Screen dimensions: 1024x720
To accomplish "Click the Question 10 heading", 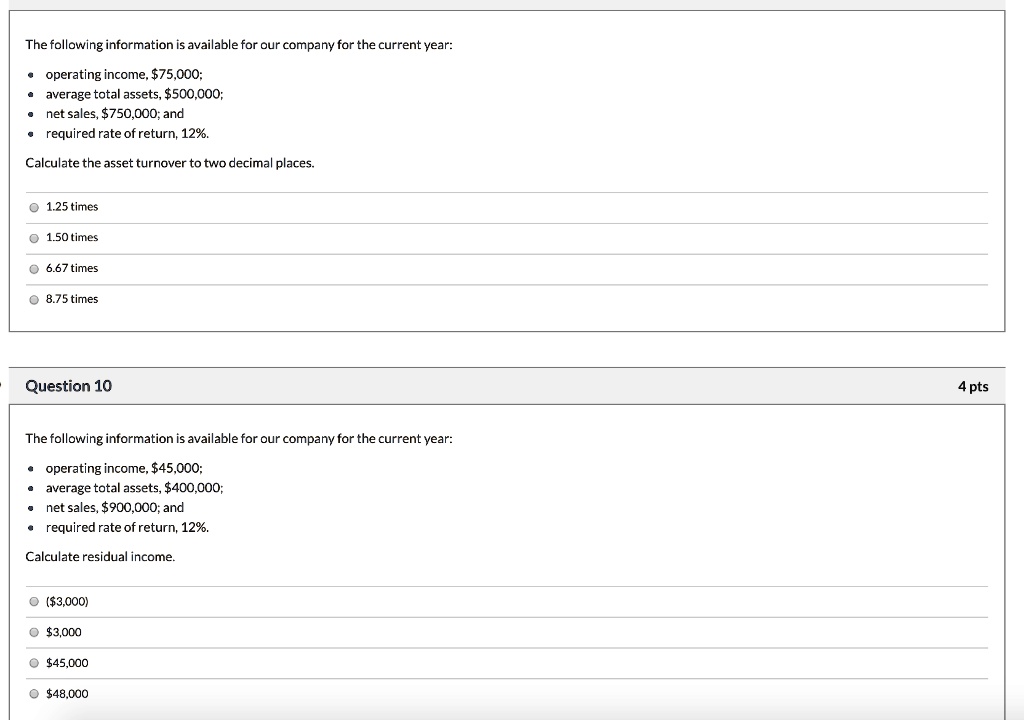I will tap(68, 386).
